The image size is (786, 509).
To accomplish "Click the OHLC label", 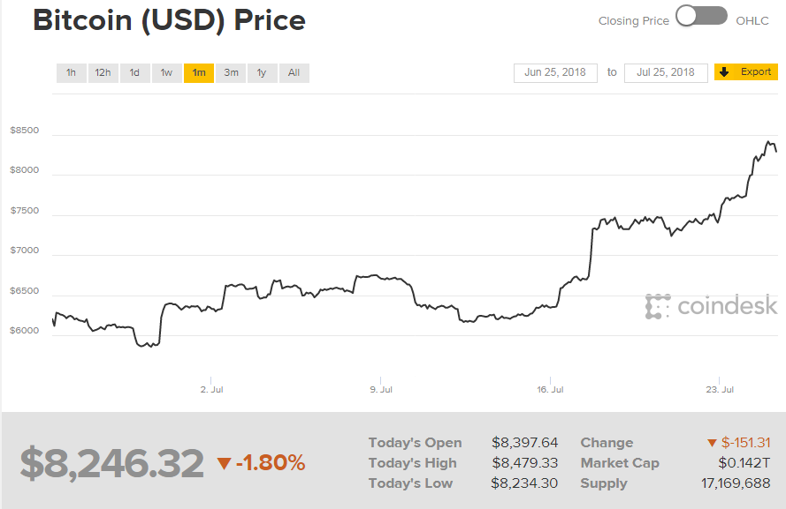I will point(752,20).
